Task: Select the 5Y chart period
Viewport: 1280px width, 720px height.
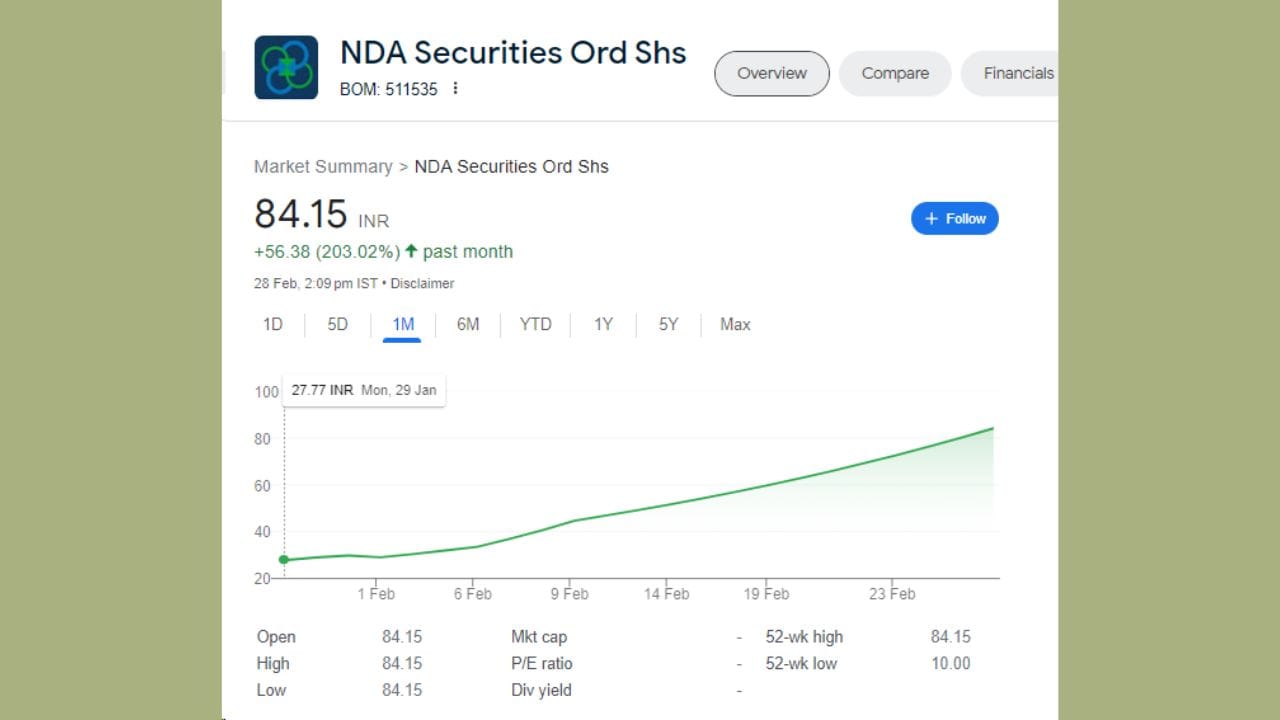Action: 667,324
